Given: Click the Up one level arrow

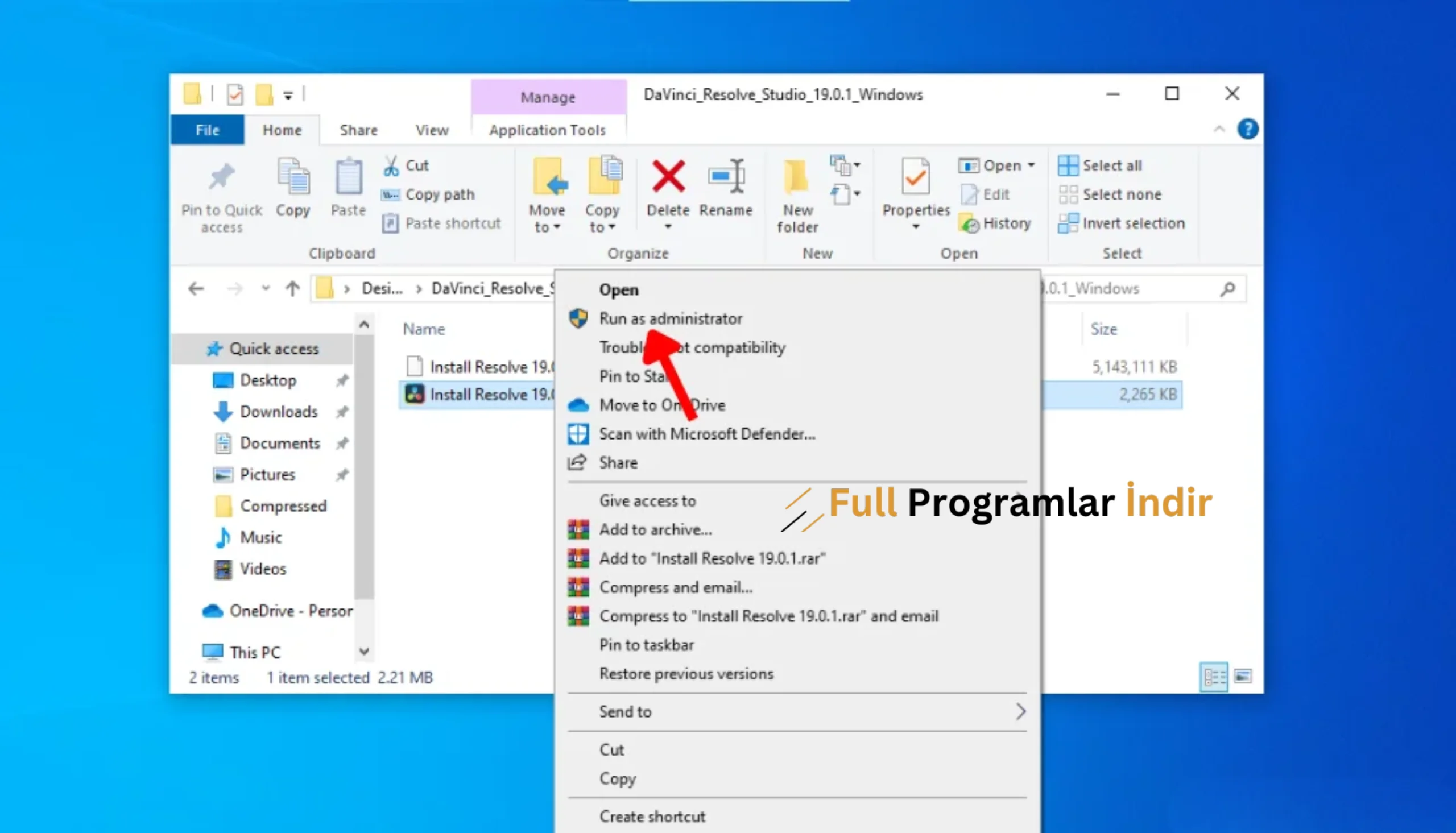Looking at the screenshot, I should (x=292, y=289).
